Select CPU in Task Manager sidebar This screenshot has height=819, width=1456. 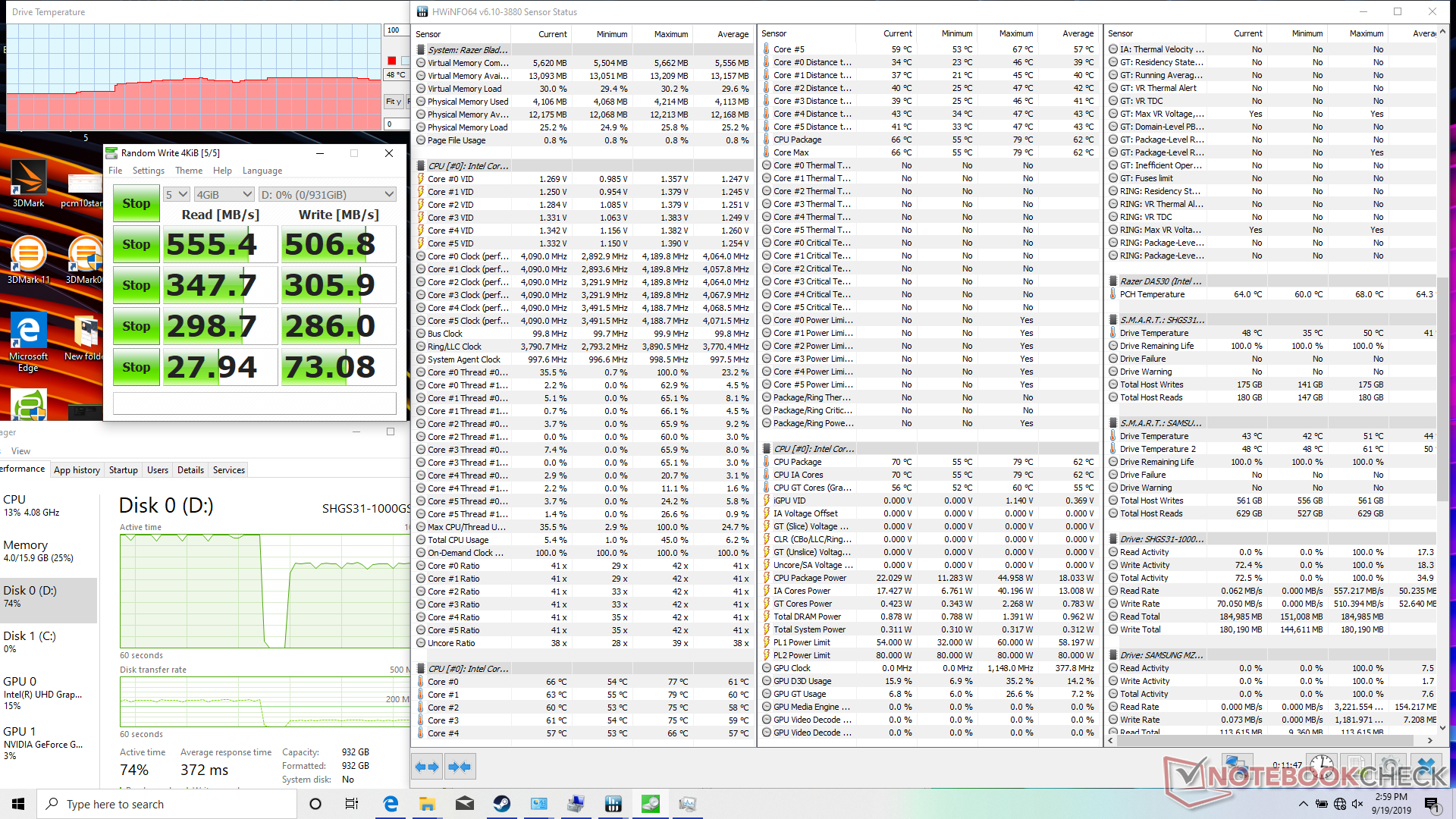(49, 506)
